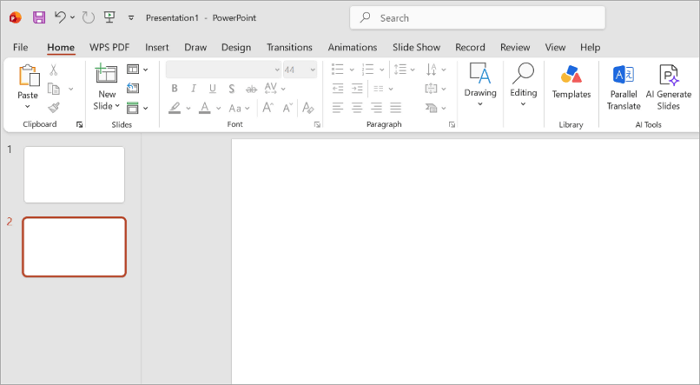The image size is (700, 385).
Task: Open the Clipboard dialog launcher
Action: tap(79, 125)
